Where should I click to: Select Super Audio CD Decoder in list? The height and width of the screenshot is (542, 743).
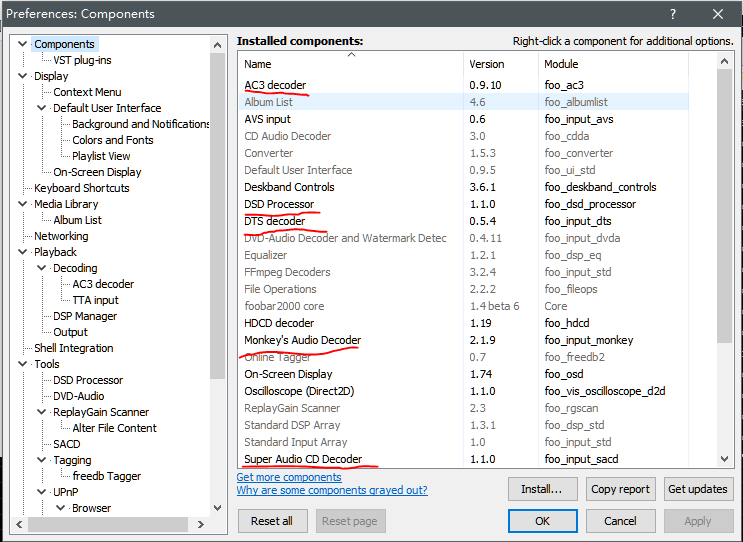click(303, 459)
